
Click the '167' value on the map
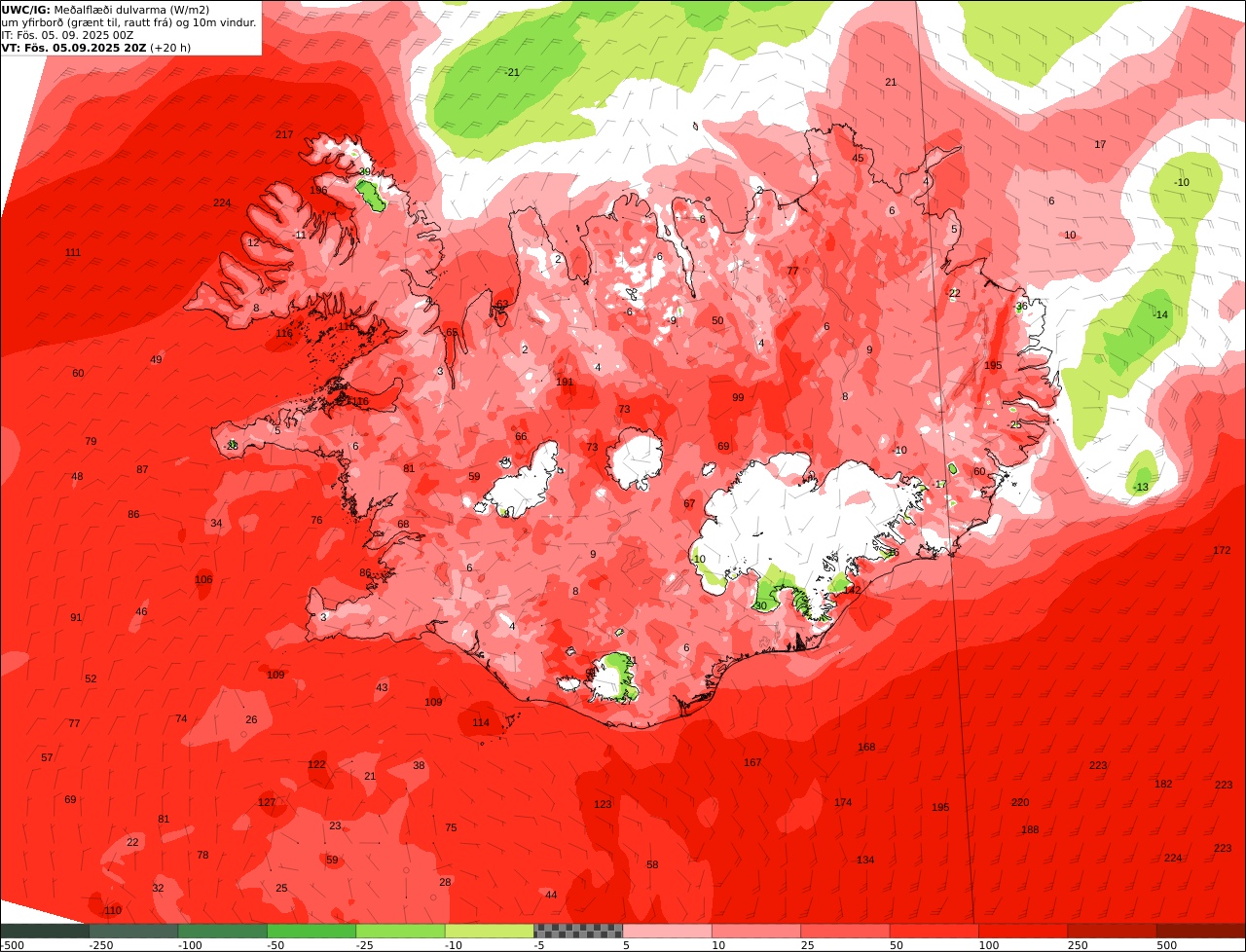click(752, 762)
